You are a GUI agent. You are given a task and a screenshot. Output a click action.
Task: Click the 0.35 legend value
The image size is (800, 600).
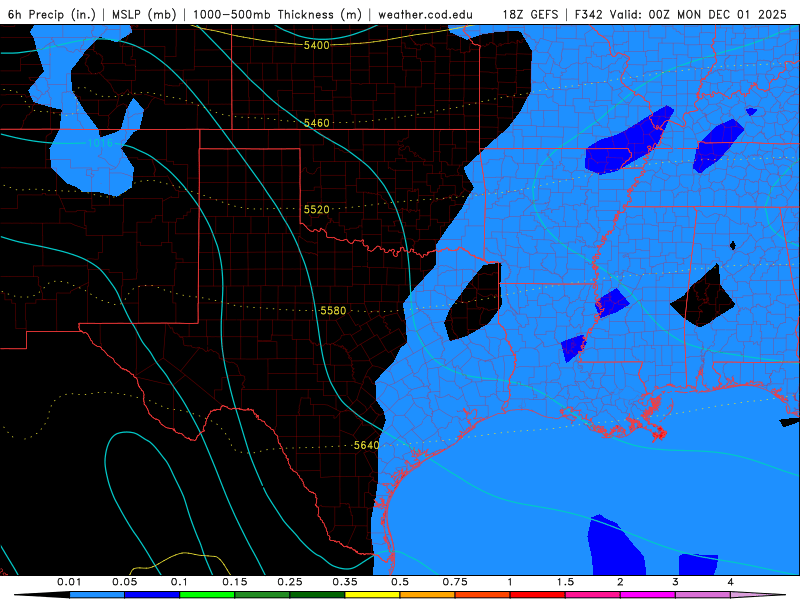coord(345,582)
